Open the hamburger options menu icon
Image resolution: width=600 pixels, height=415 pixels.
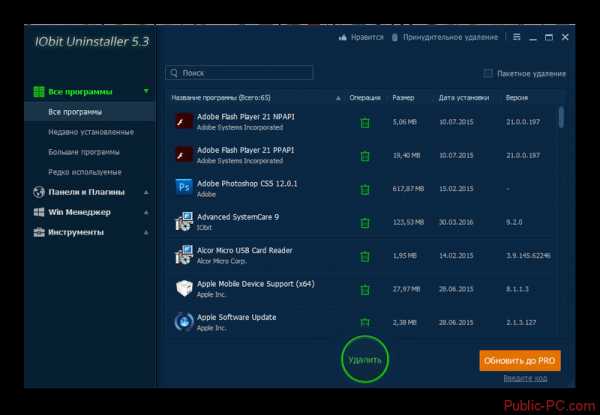click(x=517, y=37)
